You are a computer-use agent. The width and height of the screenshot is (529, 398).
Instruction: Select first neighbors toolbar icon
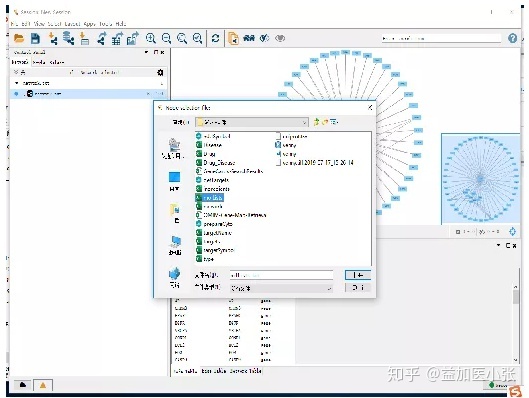[x=249, y=38]
